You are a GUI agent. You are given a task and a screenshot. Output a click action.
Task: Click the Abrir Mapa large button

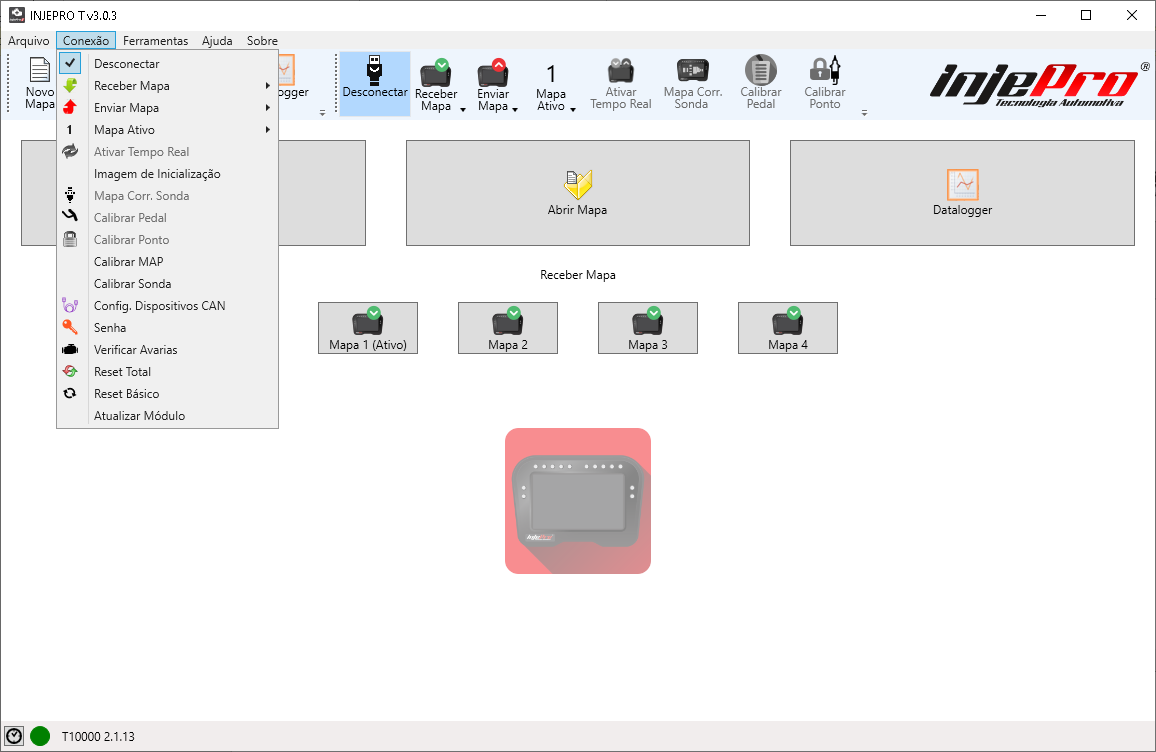pos(577,193)
